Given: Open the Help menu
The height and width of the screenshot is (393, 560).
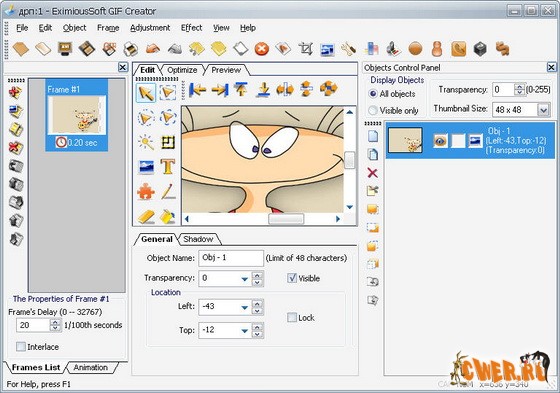Looking at the screenshot, I should [x=248, y=28].
